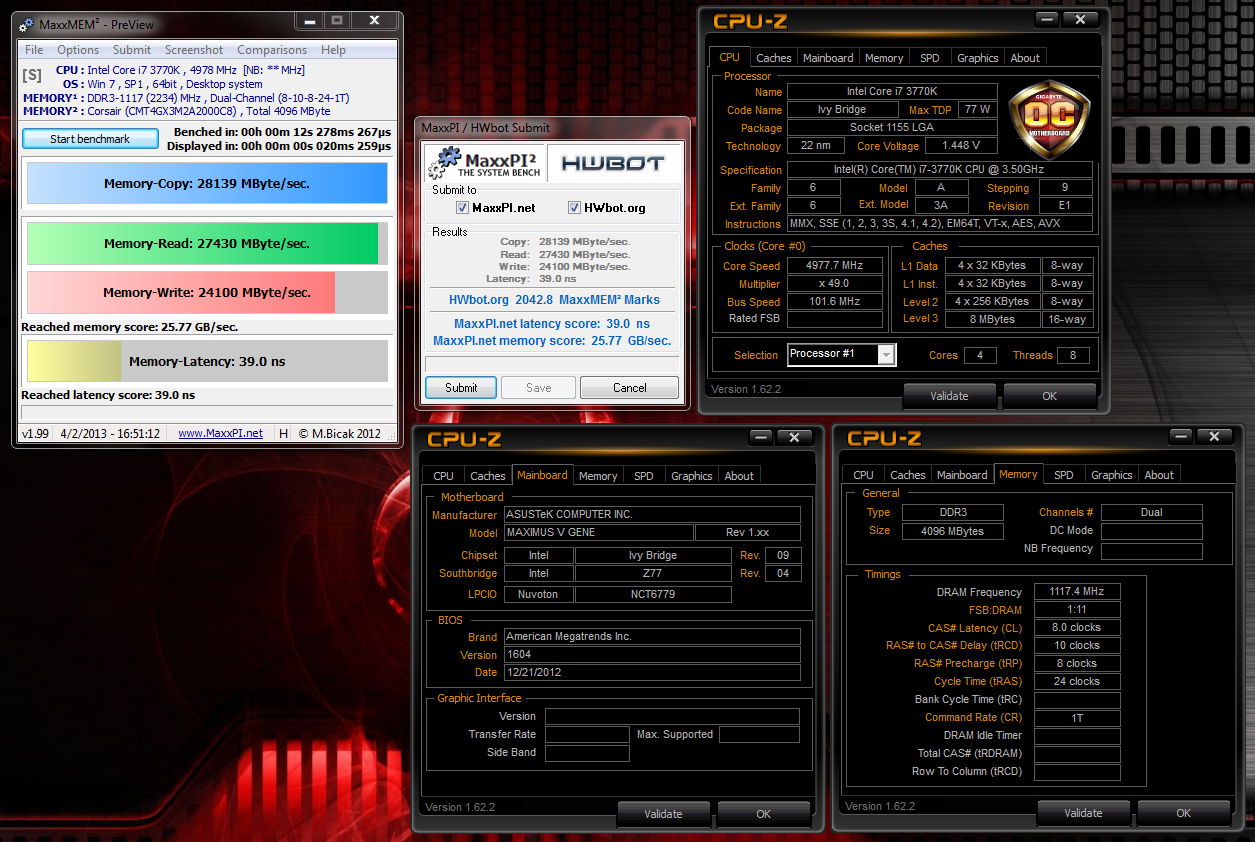
Task: Open the Options menu in MaxxMEM
Action: click(78, 50)
